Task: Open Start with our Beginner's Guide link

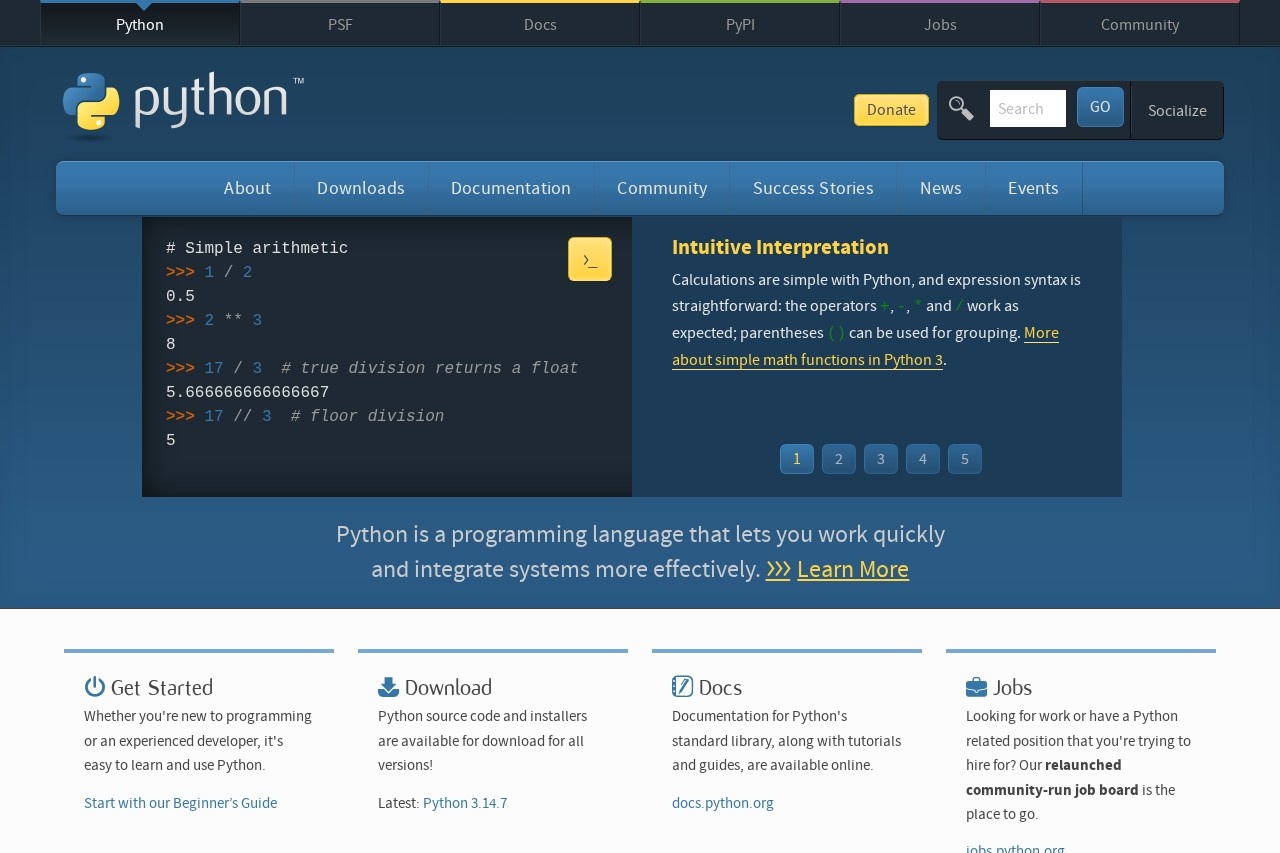Action: click(181, 803)
